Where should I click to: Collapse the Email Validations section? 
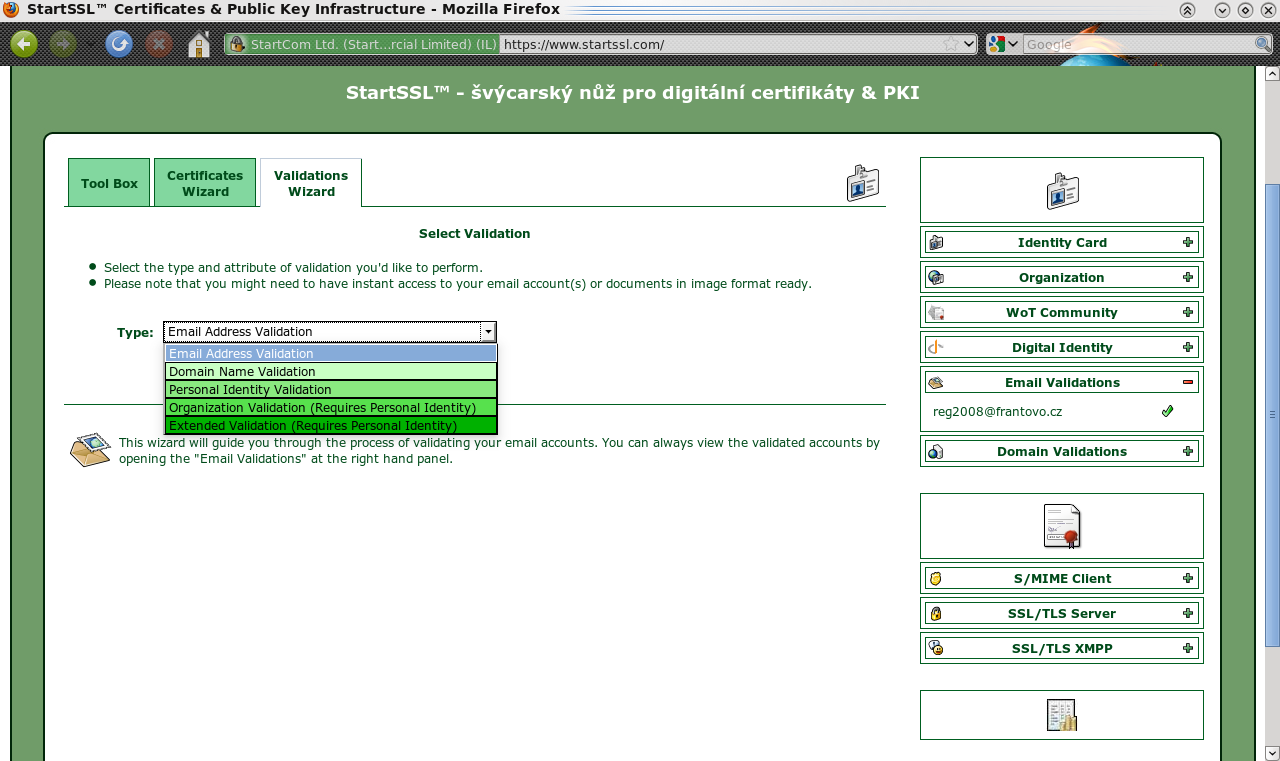click(x=1188, y=382)
